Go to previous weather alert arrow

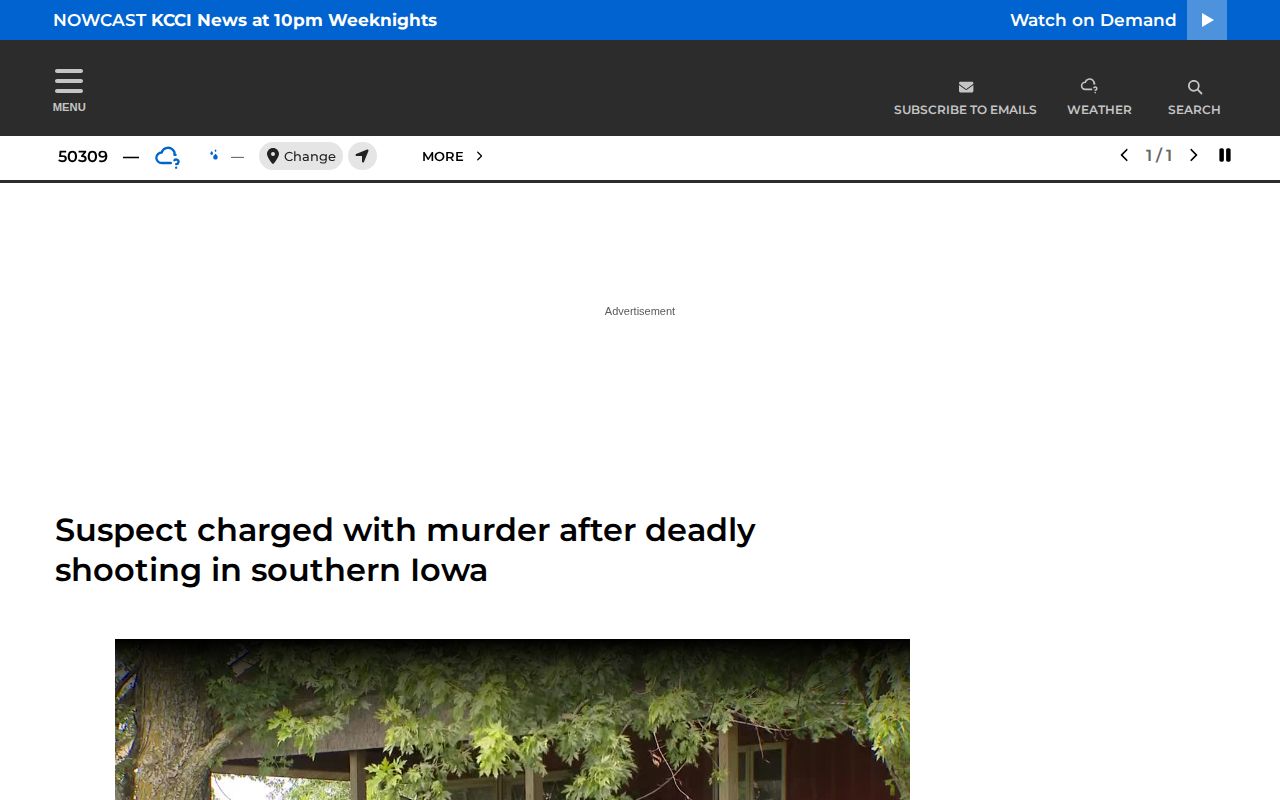point(1124,155)
